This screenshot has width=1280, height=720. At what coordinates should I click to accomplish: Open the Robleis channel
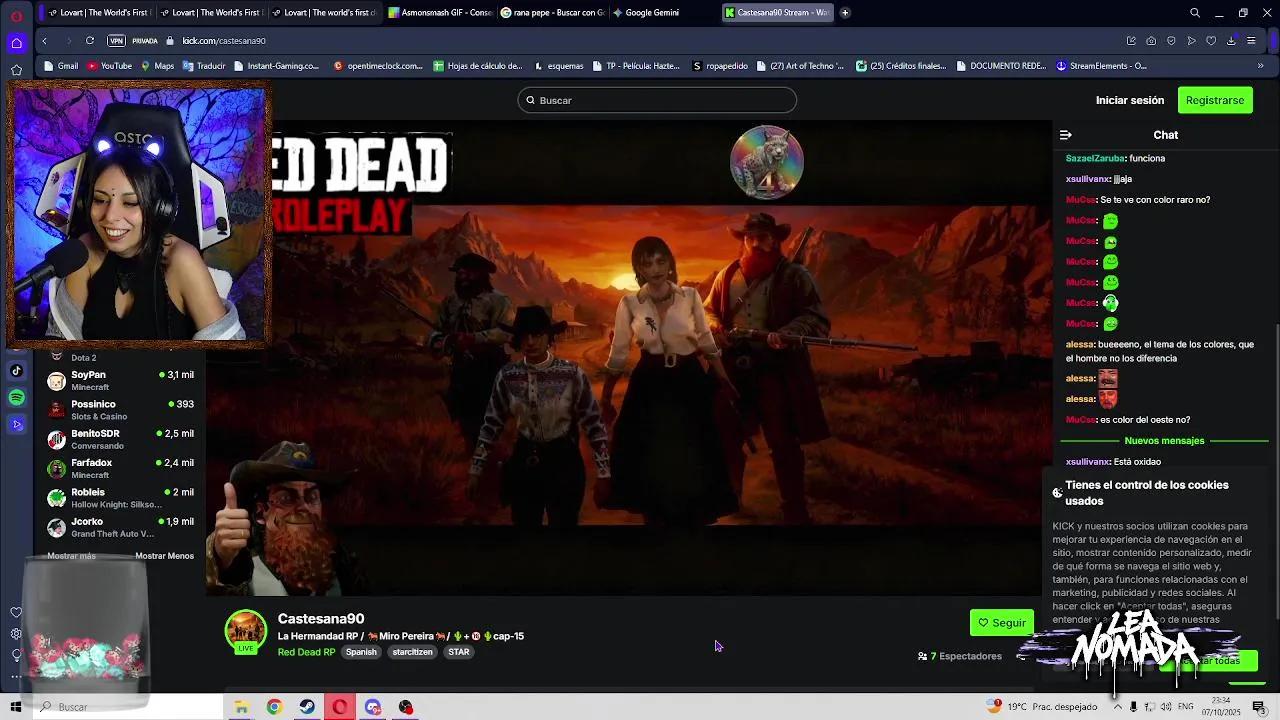tap(120, 498)
